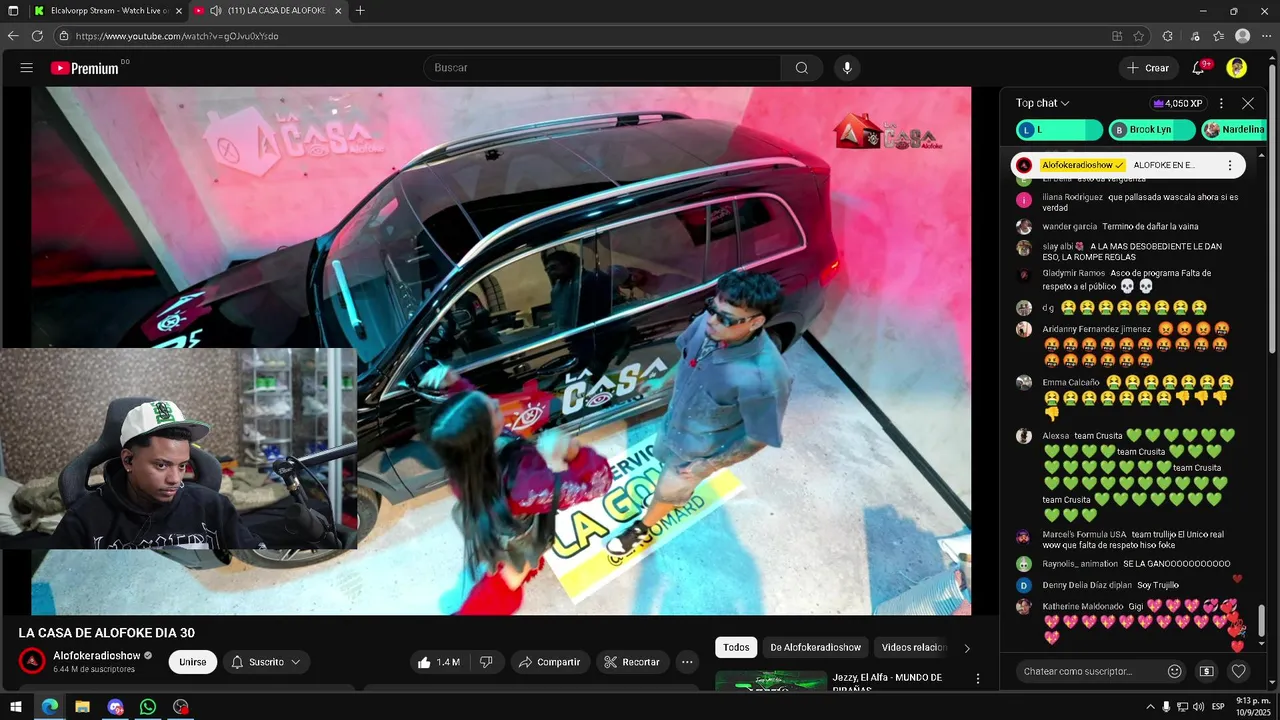Focus the Buscar search field
The width and height of the screenshot is (1280, 720).
click(x=603, y=68)
